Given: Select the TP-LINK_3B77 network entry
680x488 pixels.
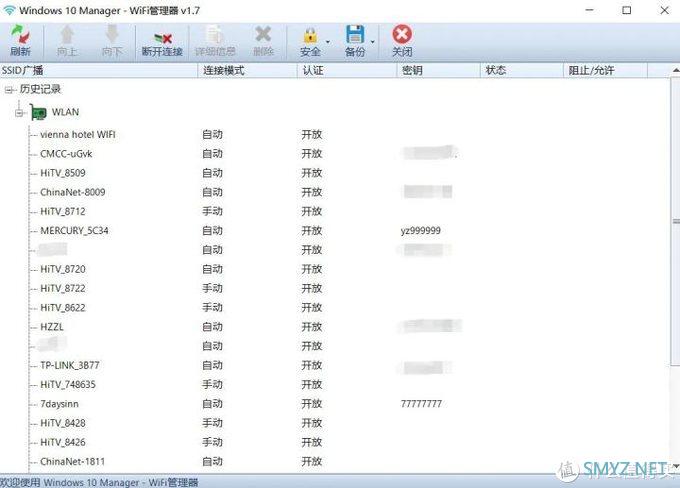Looking at the screenshot, I should click(x=70, y=365).
